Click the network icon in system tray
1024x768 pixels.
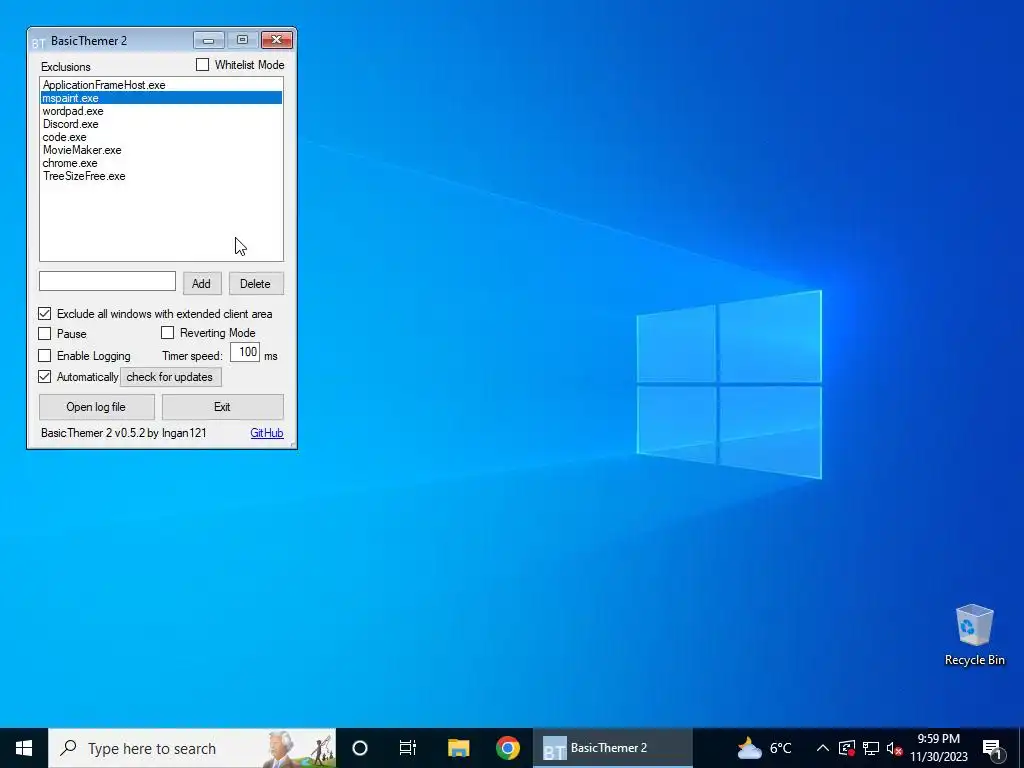point(871,748)
